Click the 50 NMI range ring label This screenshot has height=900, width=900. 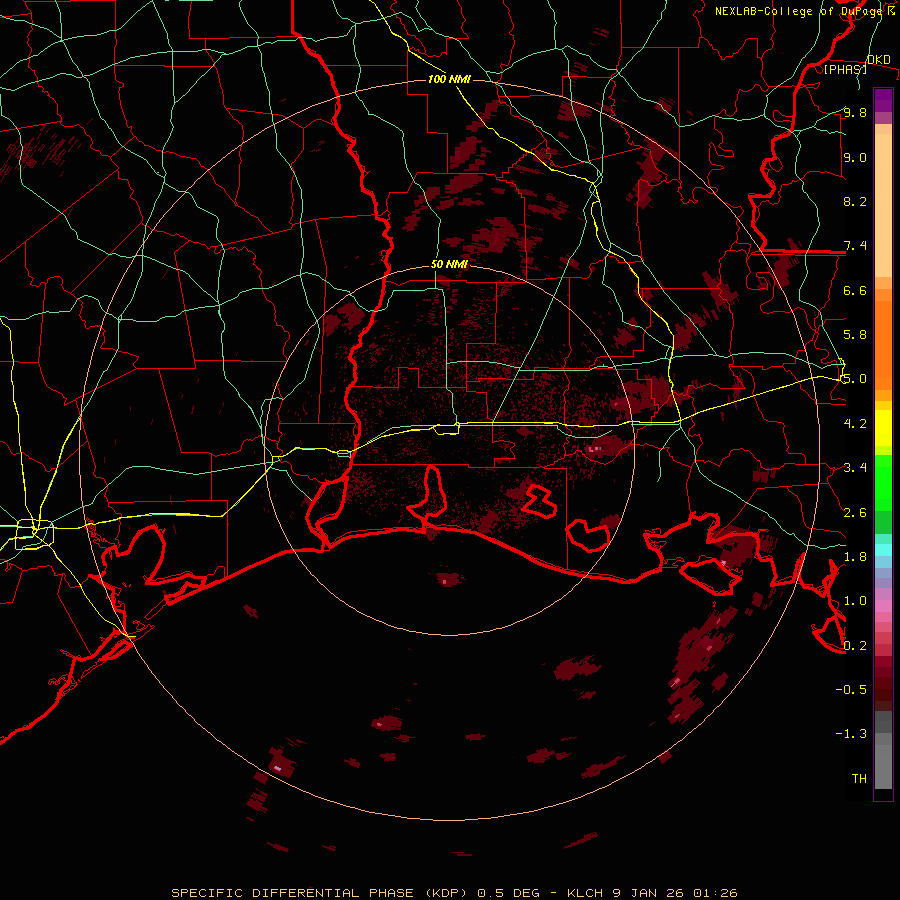coord(449,265)
